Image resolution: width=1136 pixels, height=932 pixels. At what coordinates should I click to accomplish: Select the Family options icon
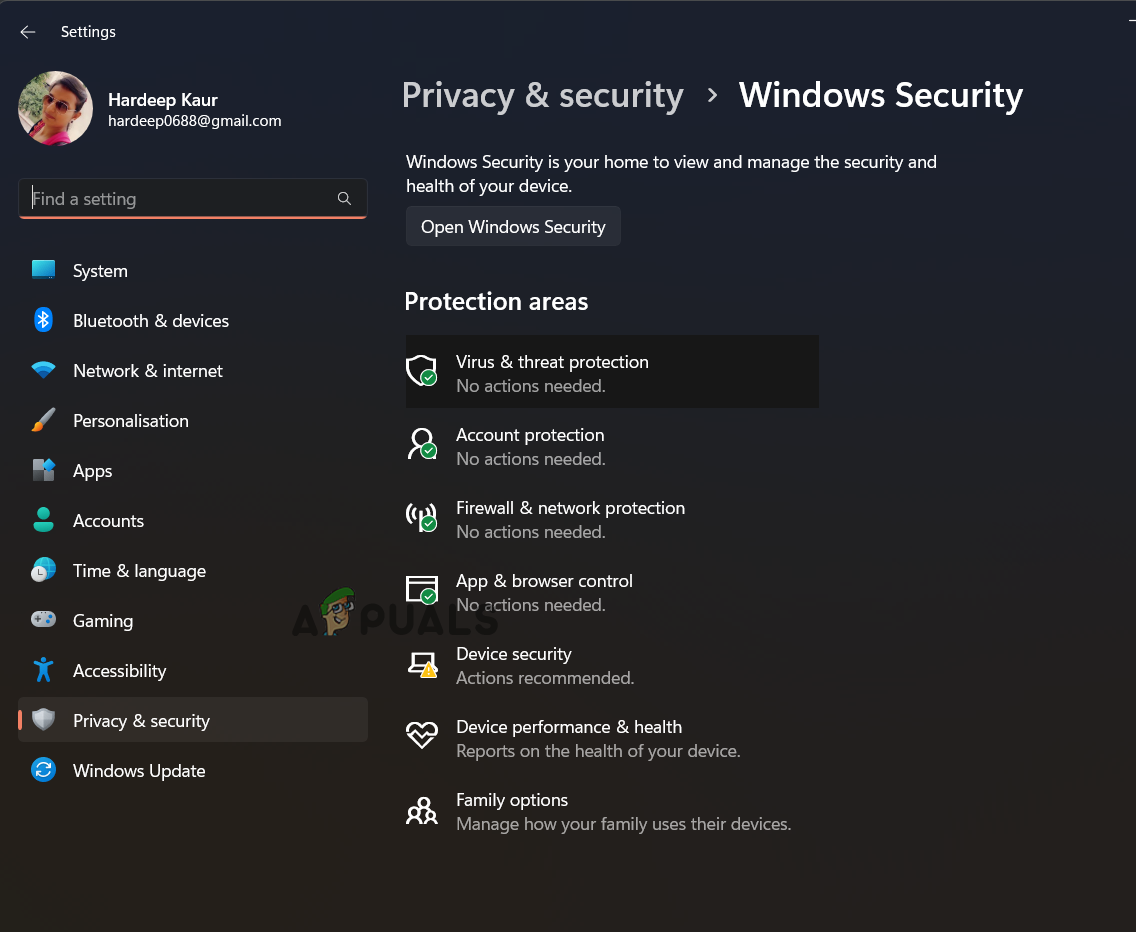pos(421,810)
